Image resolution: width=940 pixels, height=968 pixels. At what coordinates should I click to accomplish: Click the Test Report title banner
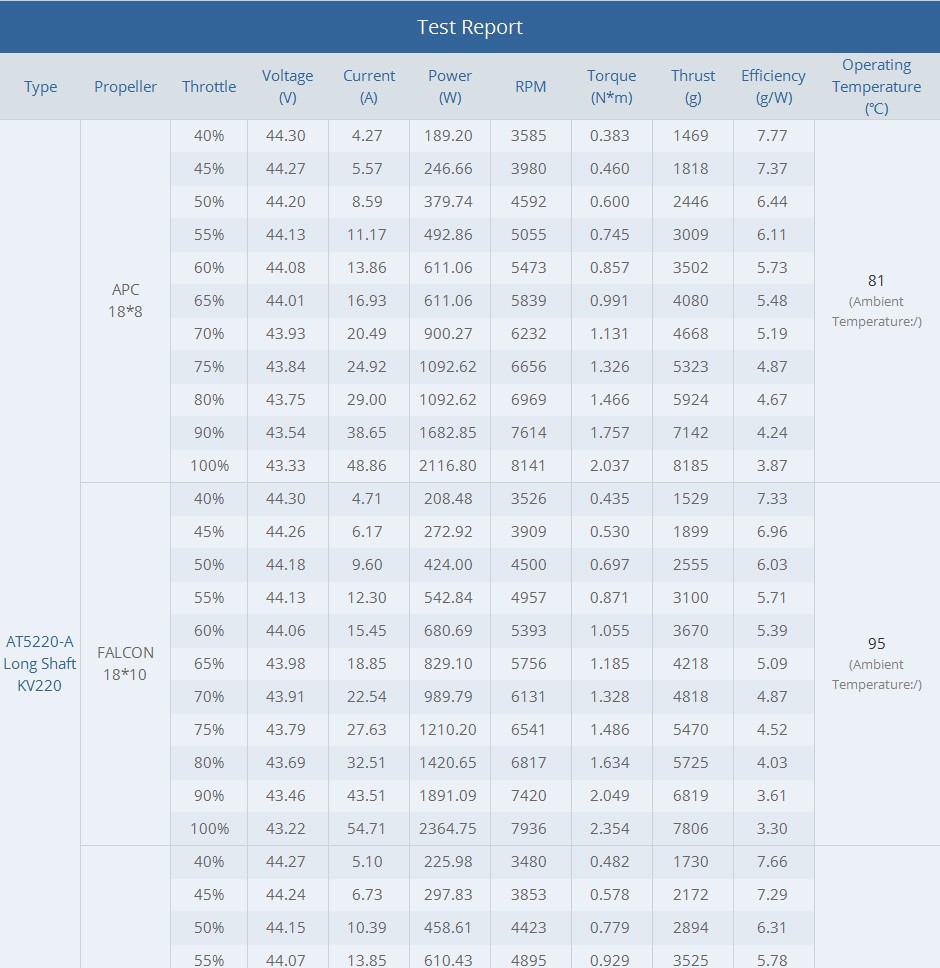tap(470, 27)
